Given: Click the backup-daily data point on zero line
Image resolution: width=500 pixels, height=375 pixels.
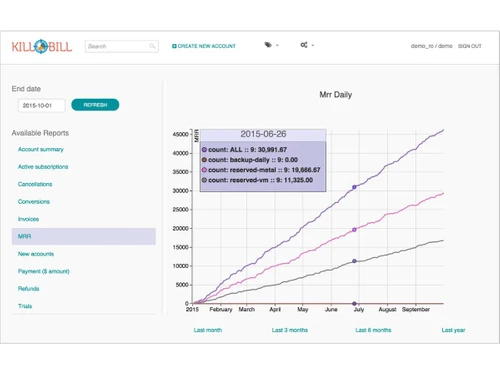Looking at the screenshot, I should pos(354,303).
